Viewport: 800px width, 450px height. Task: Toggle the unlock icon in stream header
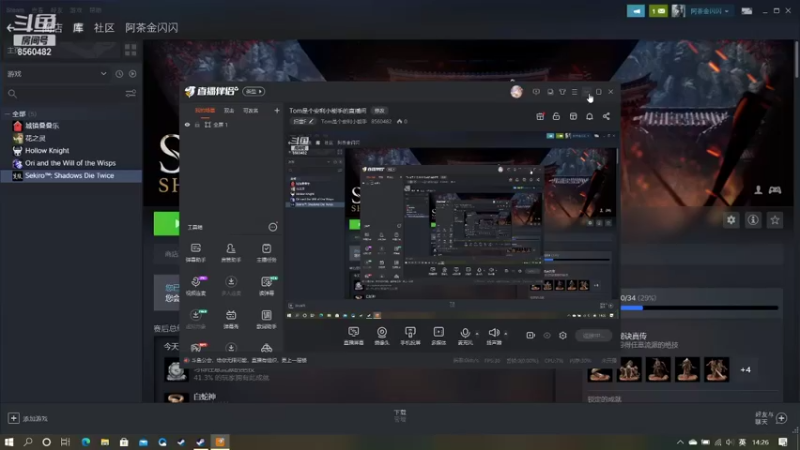tap(556, 116)
